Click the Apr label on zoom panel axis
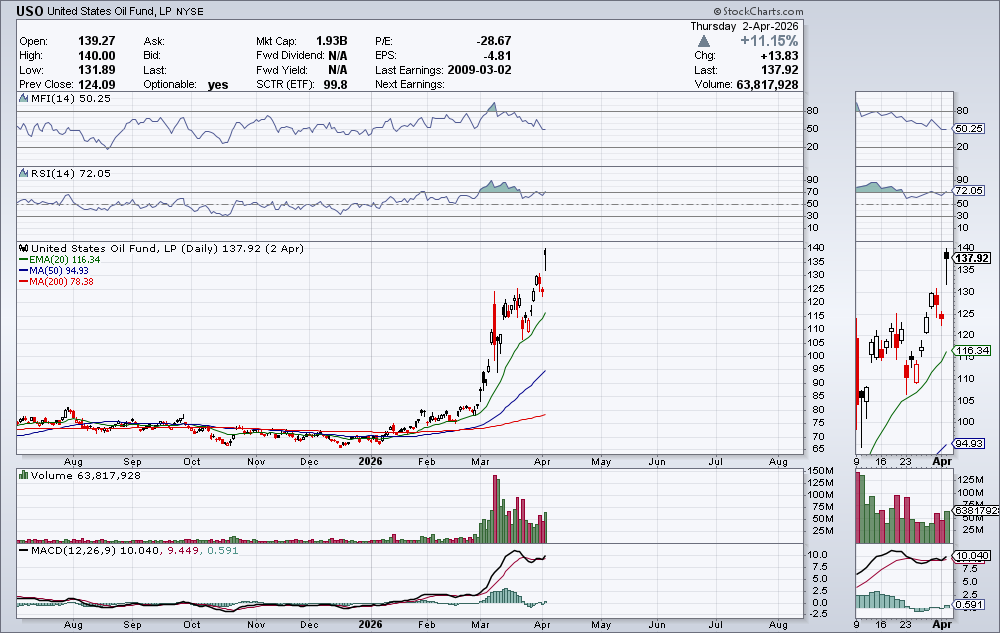 click(942, 461)
